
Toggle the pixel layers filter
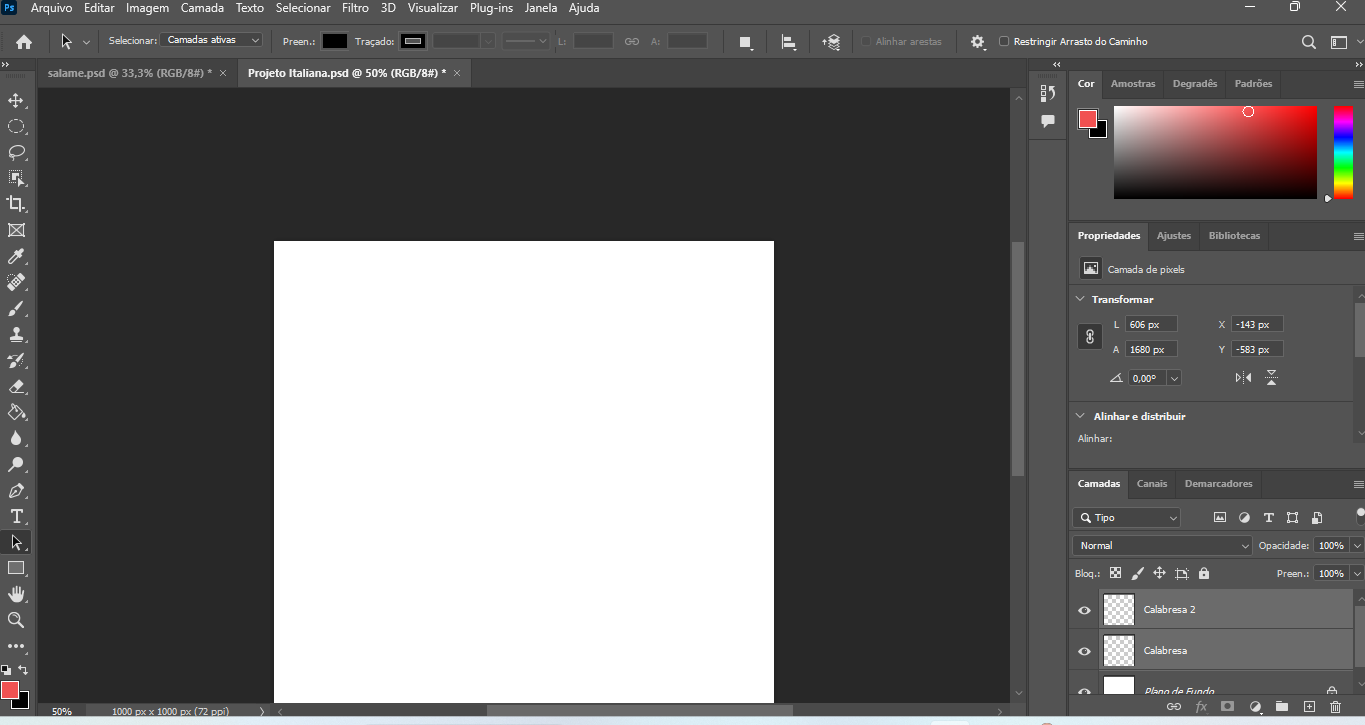pyautogui.click(x=1220, y=518)
